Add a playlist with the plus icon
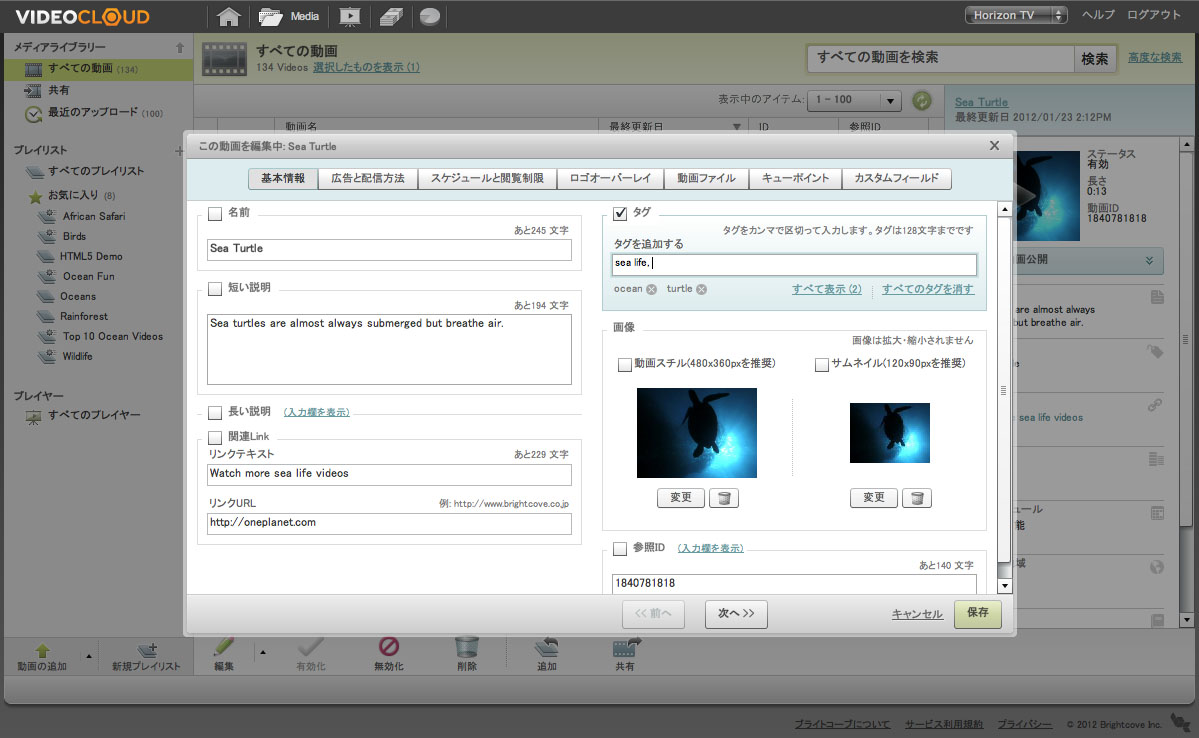Screen dimensions: 1199x738 (179, 151)
